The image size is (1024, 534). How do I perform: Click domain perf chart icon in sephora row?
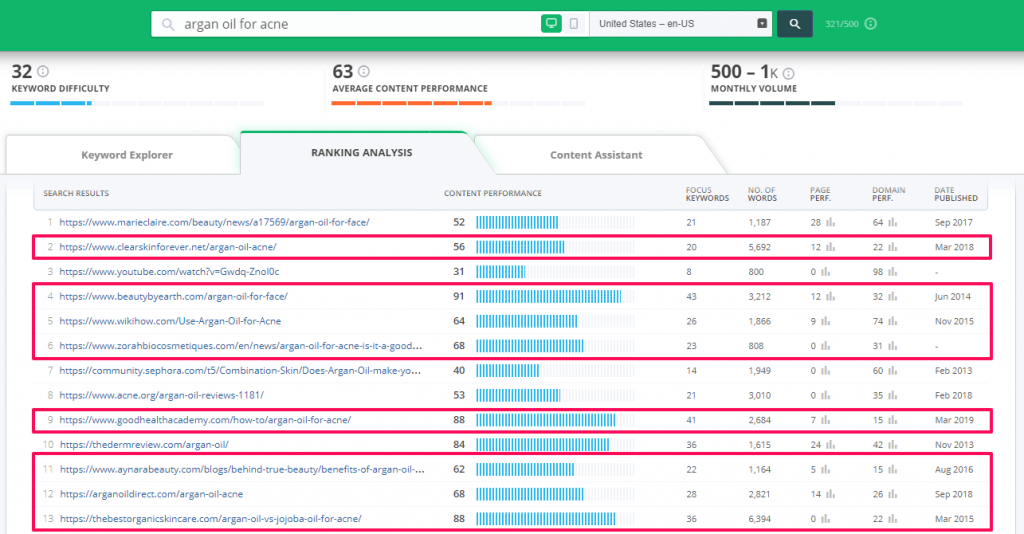(892, 371)
